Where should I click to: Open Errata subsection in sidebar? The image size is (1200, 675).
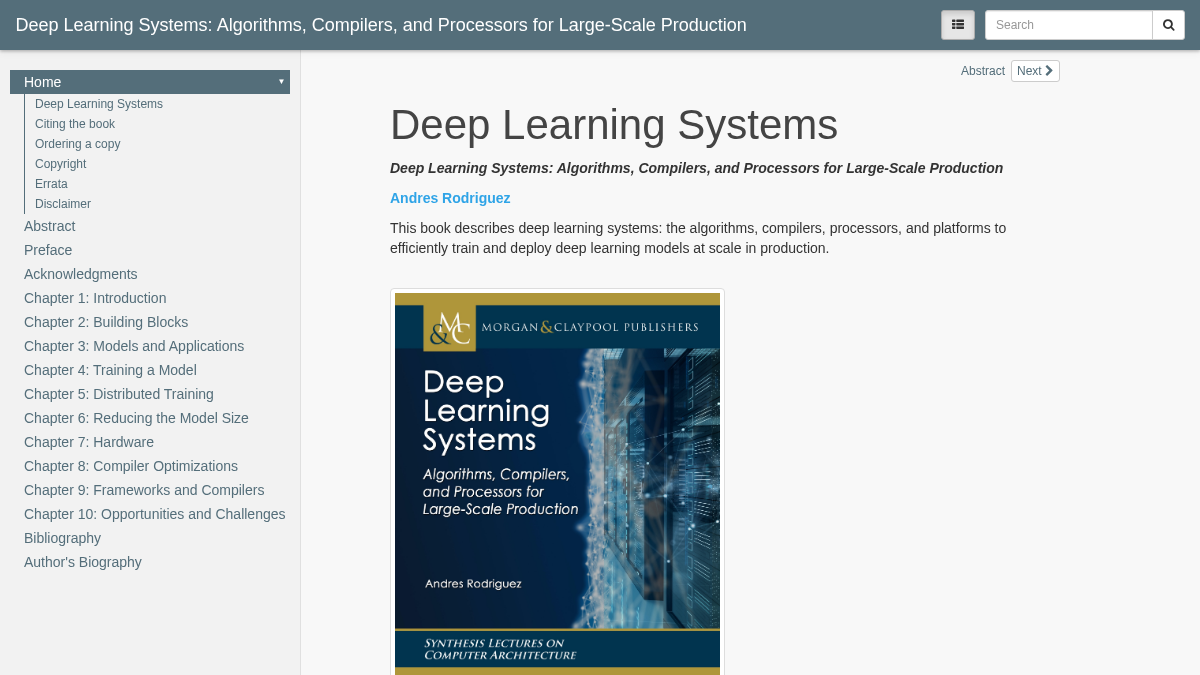(51, 184)
